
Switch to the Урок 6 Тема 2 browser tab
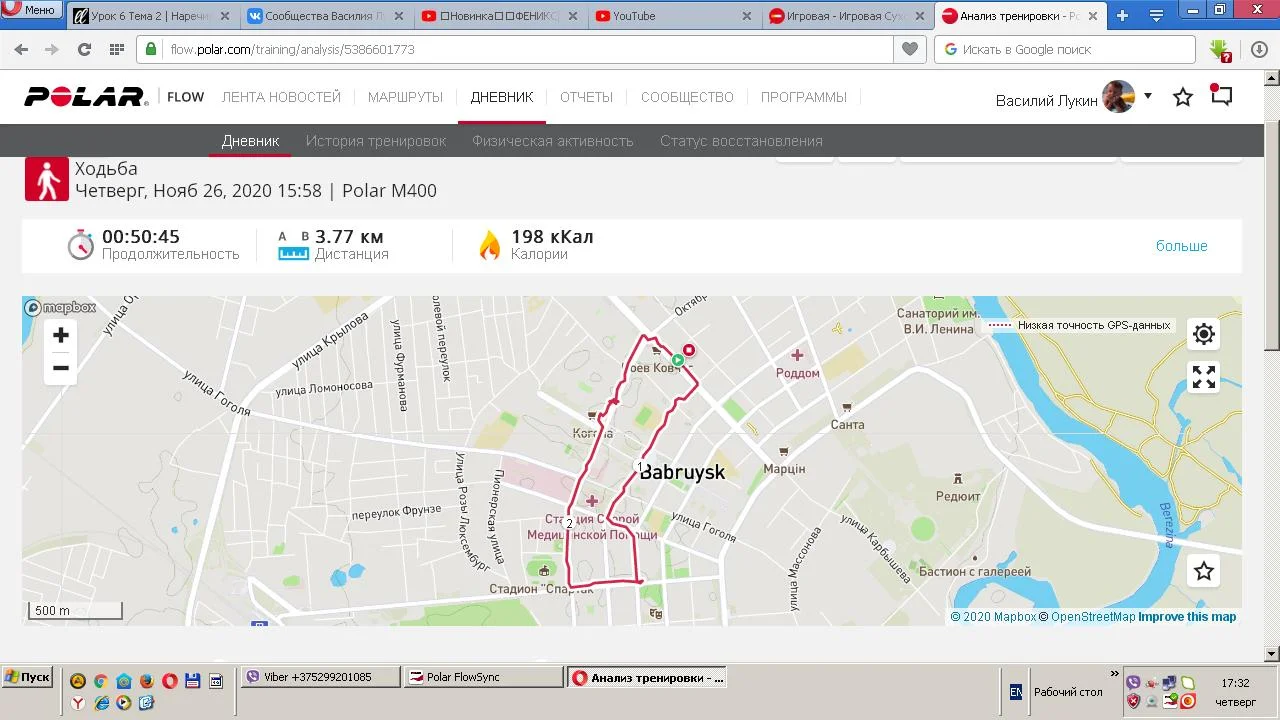pyautogui.click(x=152, y=16)
